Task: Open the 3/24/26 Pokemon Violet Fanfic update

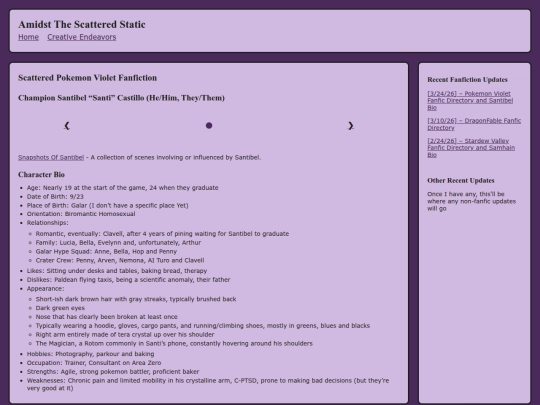Action: click(x=470, y=101)
